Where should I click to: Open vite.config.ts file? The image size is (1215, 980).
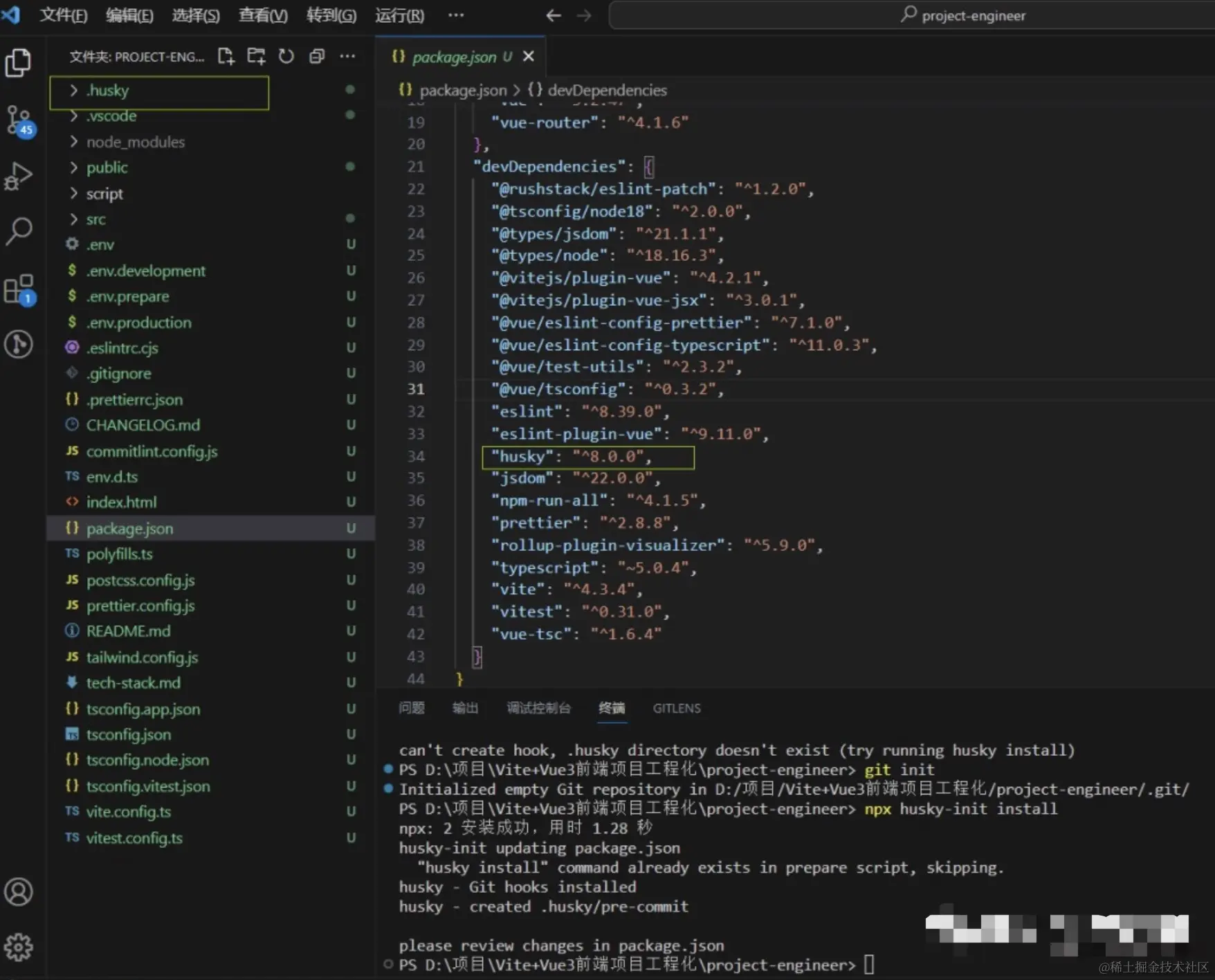211,812
